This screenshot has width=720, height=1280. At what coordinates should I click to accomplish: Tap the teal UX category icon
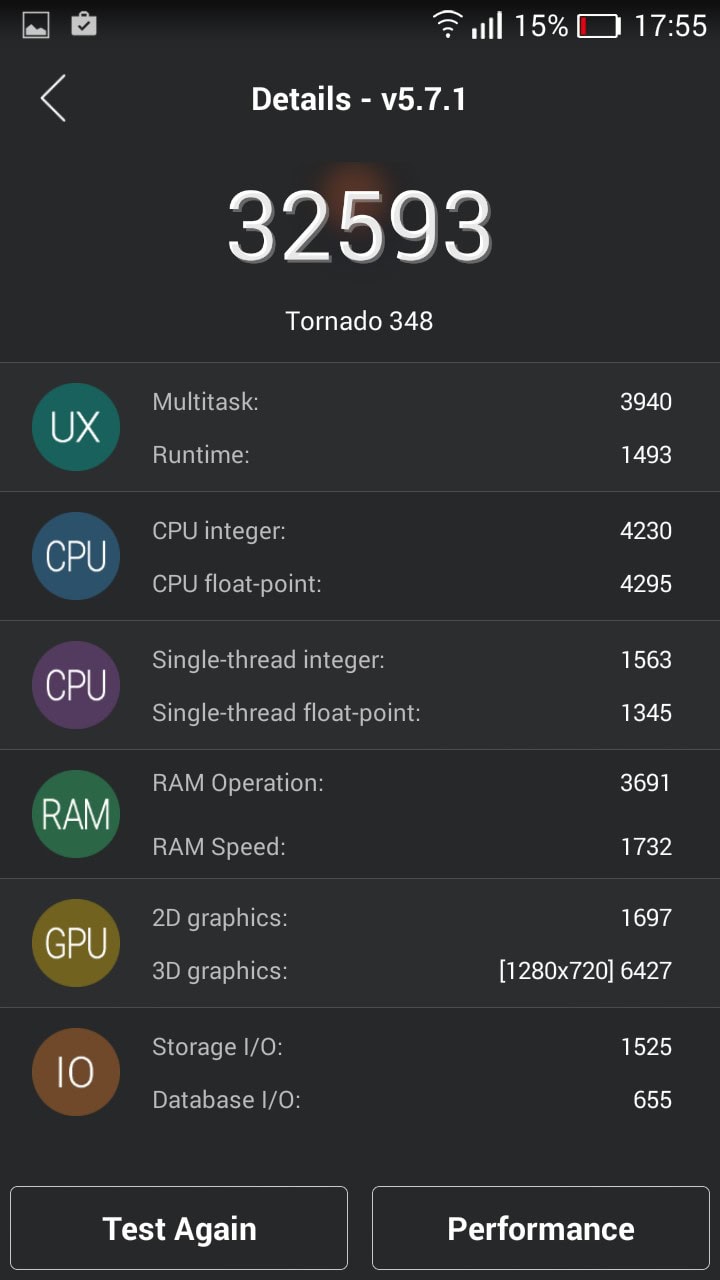click(x=76, y=427)
